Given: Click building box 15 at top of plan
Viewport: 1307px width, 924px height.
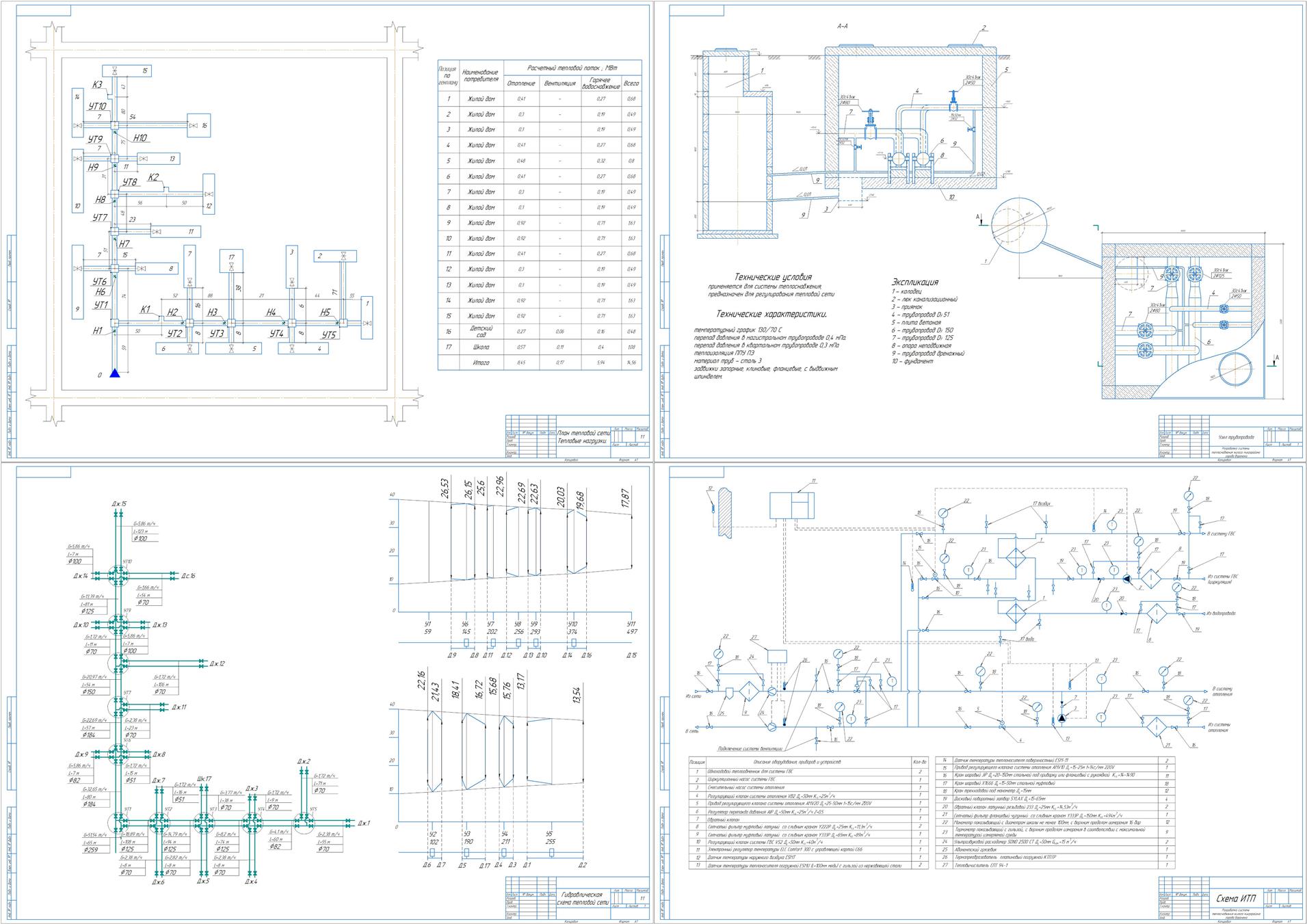Looking at the screenshot, I should [x=127, y=70].
